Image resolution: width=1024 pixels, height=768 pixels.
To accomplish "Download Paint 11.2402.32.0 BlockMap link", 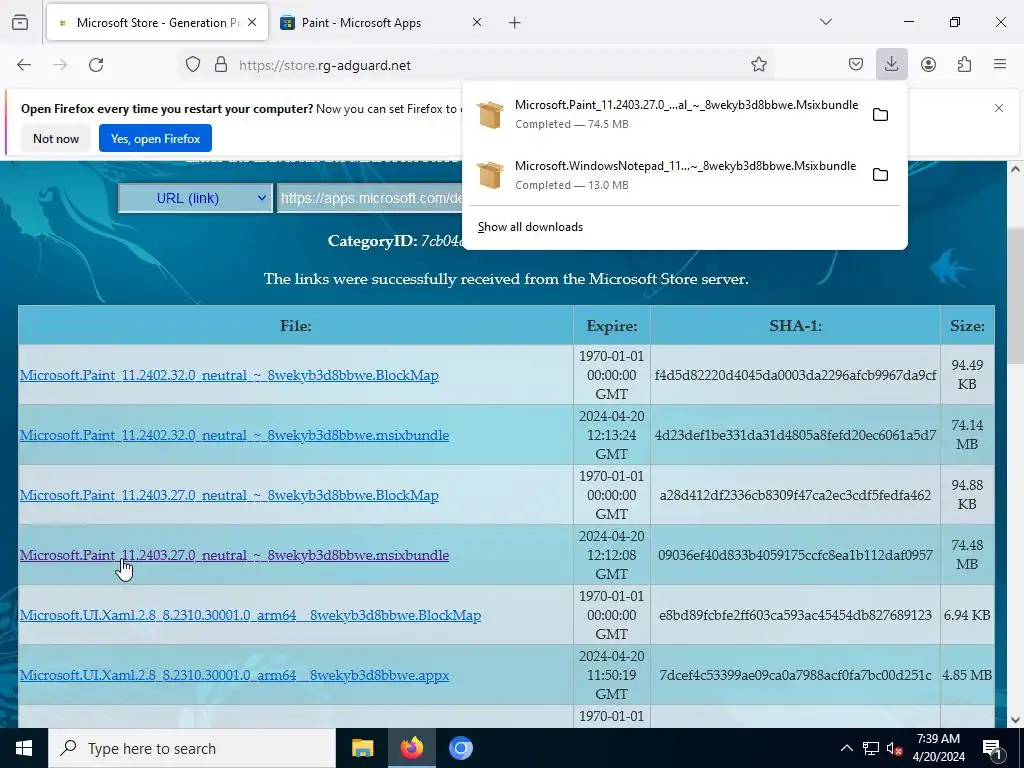I will click(x=229, y=375).
